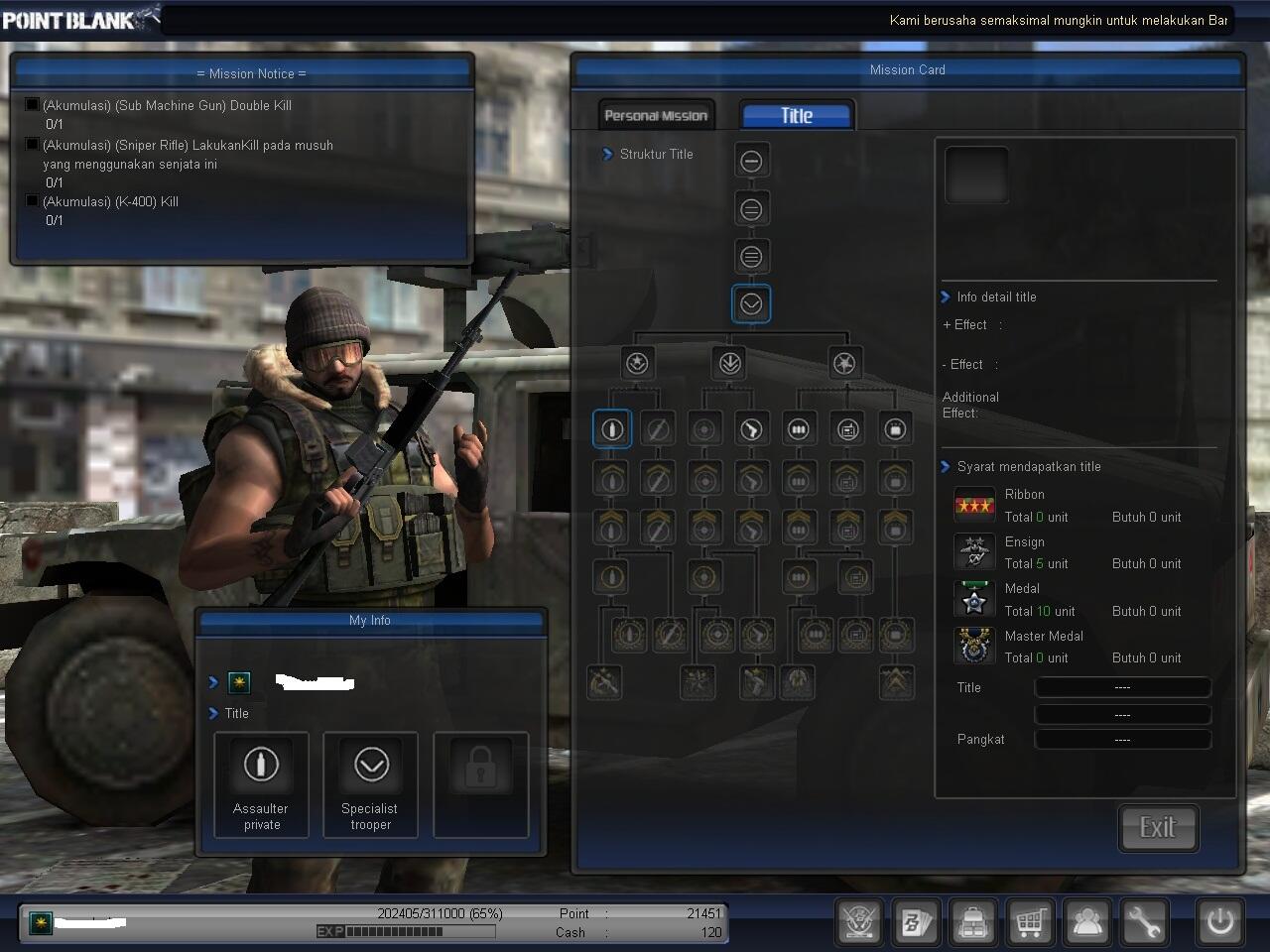Viewport: 1270px width, 952px height.
Task: Click the Struktur Title heading
Action: [x=656, y=154]
